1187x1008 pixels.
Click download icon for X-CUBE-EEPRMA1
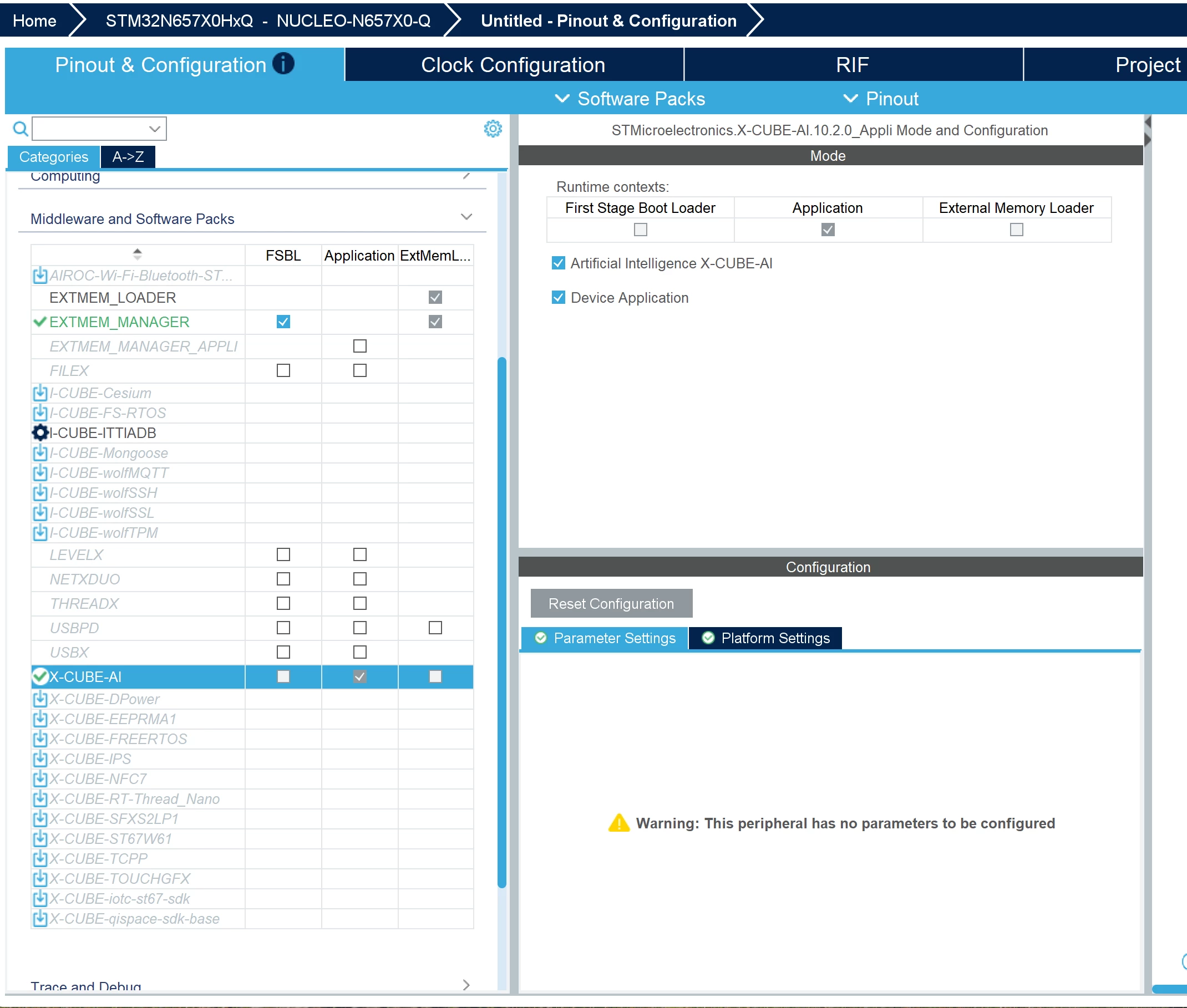[40, 719]
